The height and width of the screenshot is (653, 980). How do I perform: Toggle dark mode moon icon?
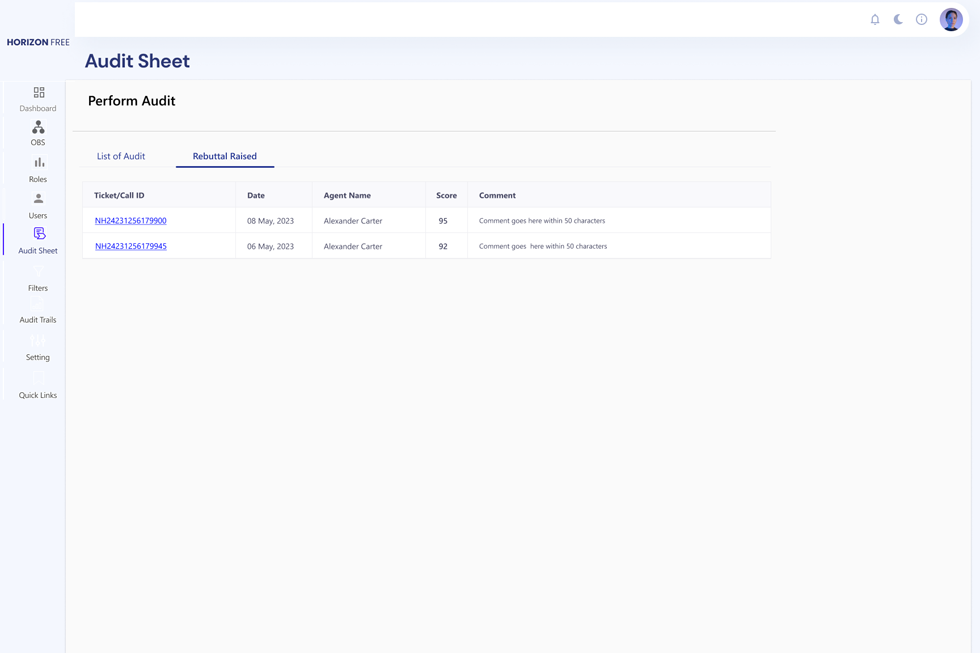[x=898, y=19]
